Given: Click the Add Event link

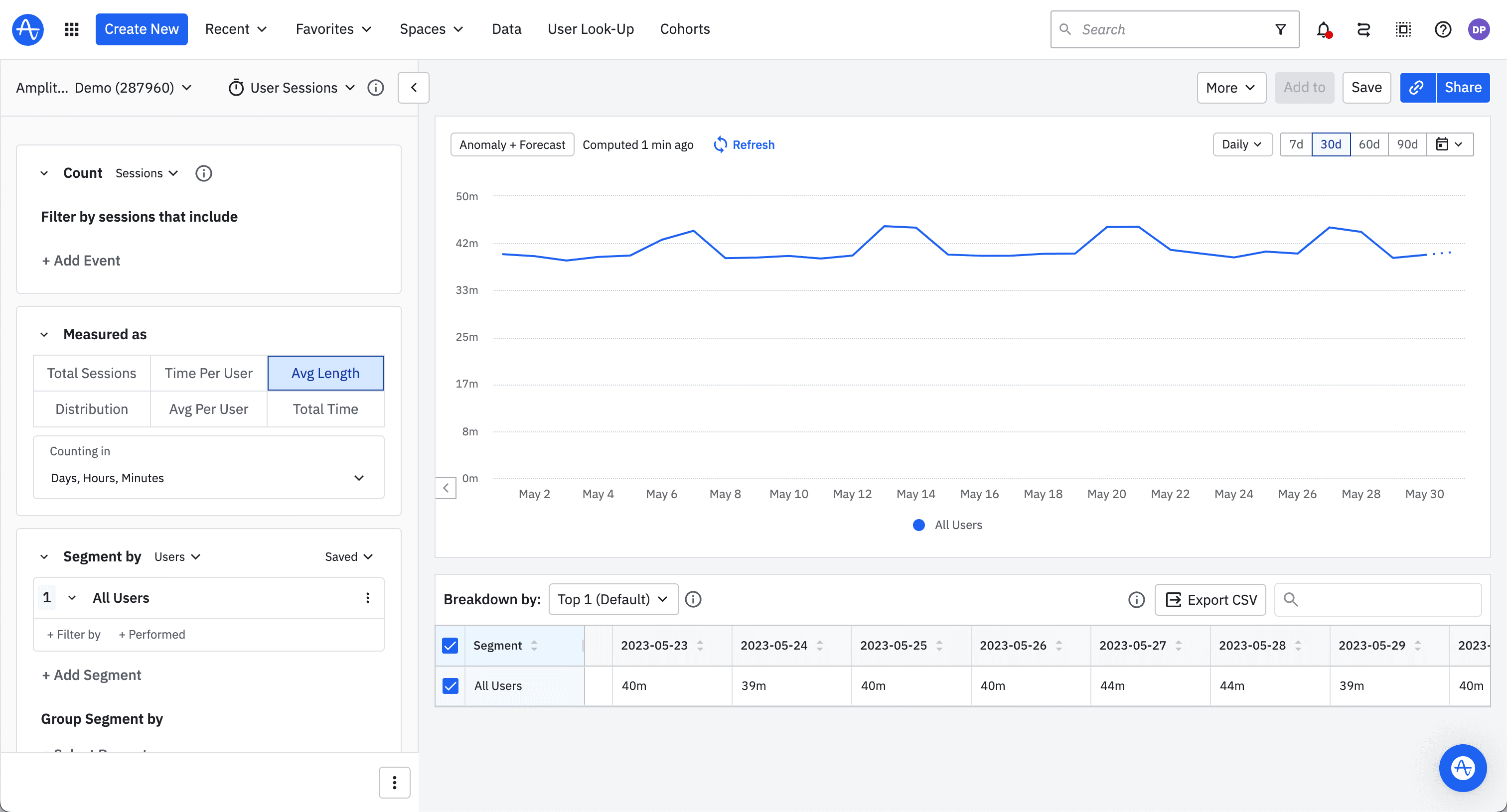Looking at the screenshot, I should pyautogui.click(x=81, y=260).
